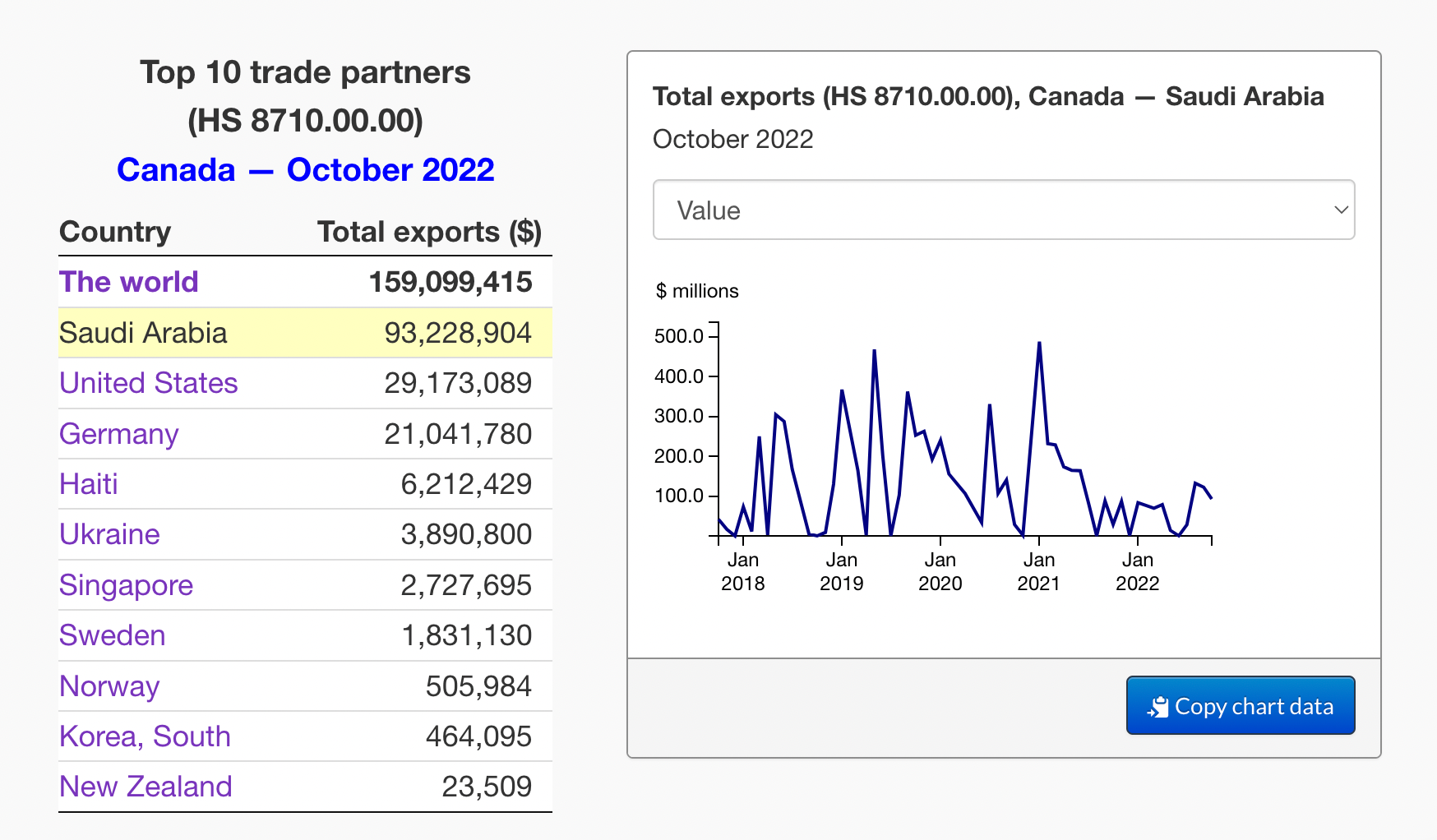
Task: Click Norway value 505,984
Action: [x=478, y=686]
